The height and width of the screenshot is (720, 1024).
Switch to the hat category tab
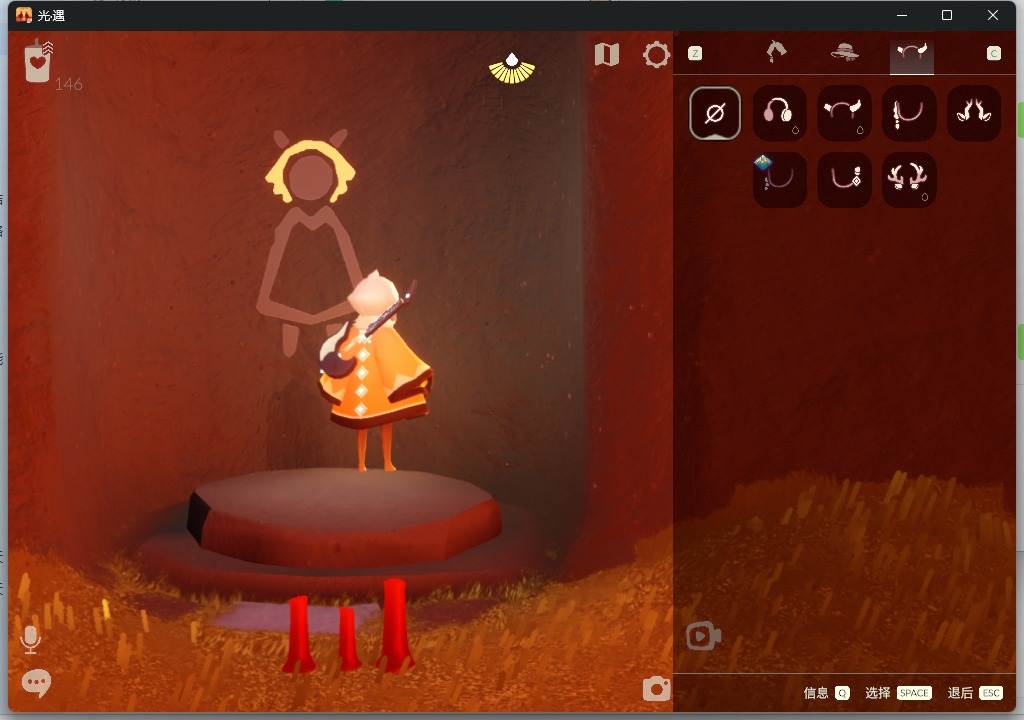point(844,52)
